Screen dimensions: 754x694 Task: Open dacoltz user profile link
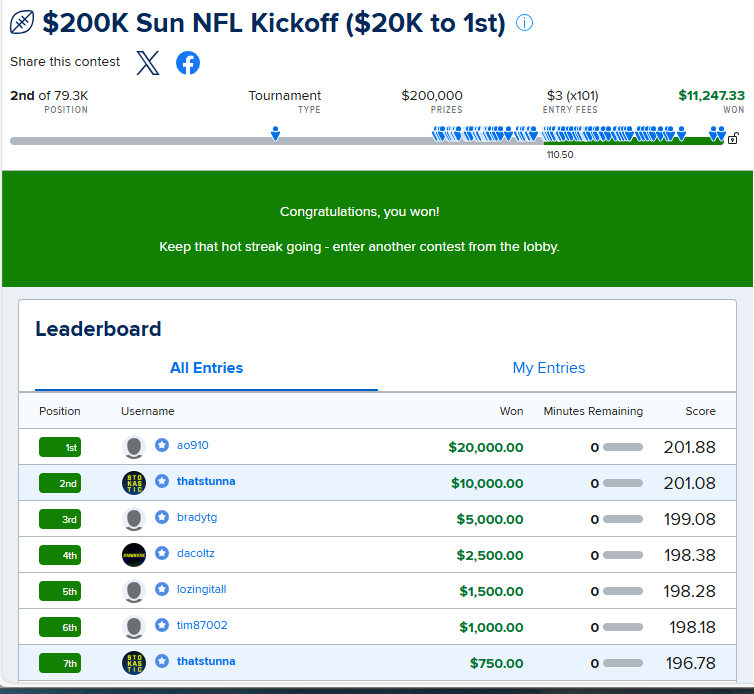point(195,554)
